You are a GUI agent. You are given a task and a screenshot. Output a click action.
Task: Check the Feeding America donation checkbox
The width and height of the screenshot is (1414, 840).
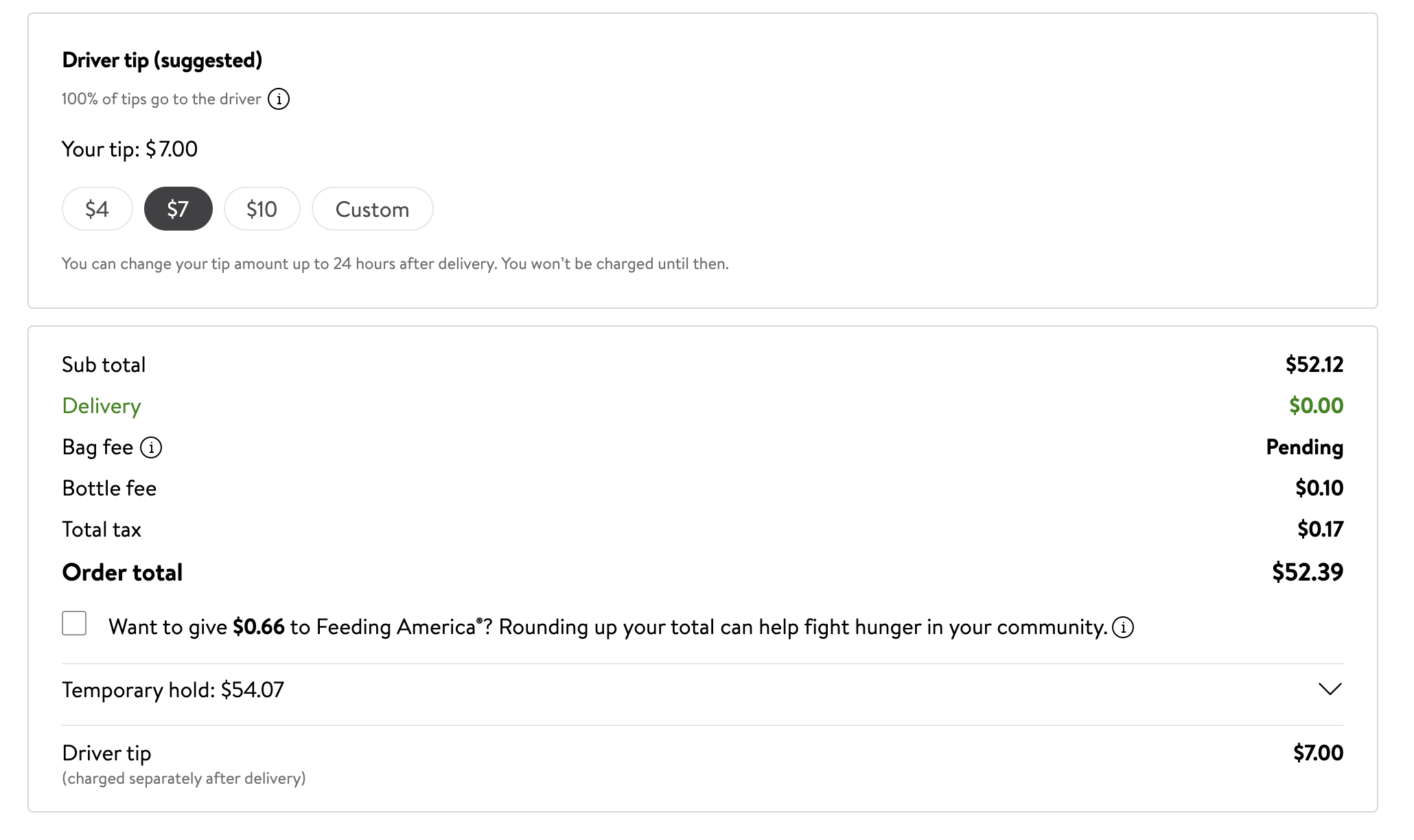(x=74, y=623)
